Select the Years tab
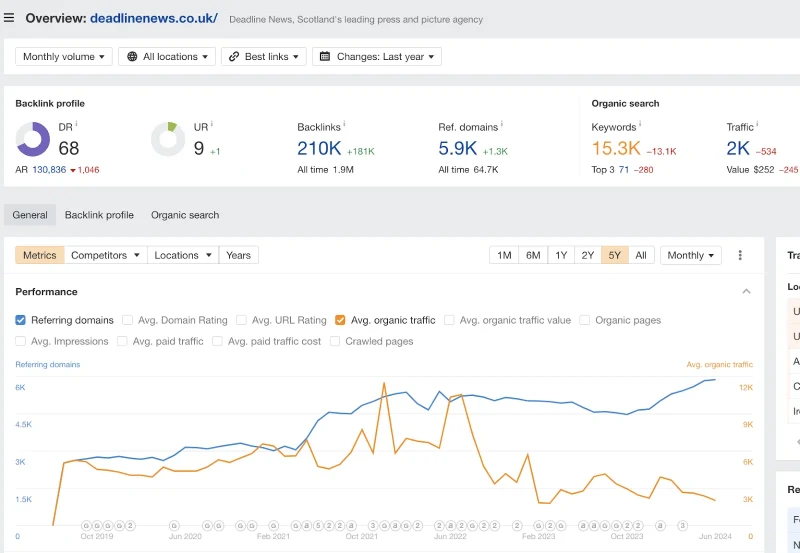Screen dimensions: 800x553 (239, 255)
